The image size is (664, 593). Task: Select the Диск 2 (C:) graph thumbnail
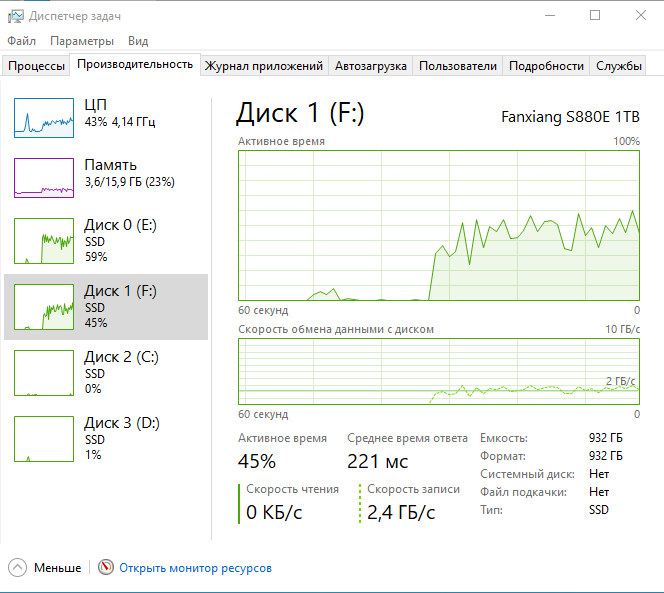point(44,373)
